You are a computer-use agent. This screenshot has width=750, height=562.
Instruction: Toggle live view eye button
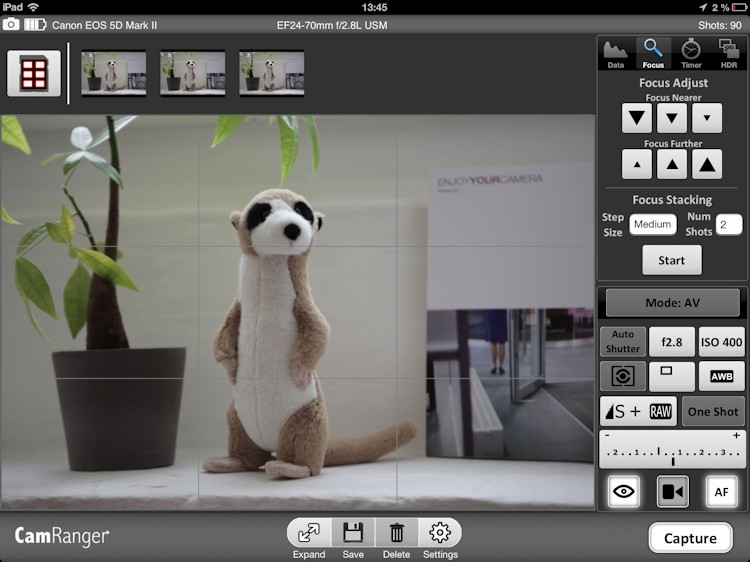coord(624,491)
